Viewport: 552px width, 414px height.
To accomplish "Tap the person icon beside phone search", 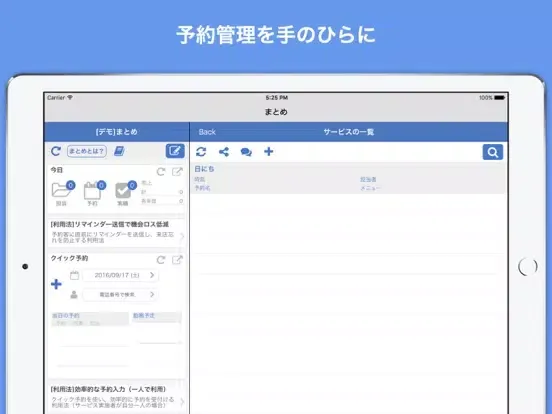I will click(74, 294).
